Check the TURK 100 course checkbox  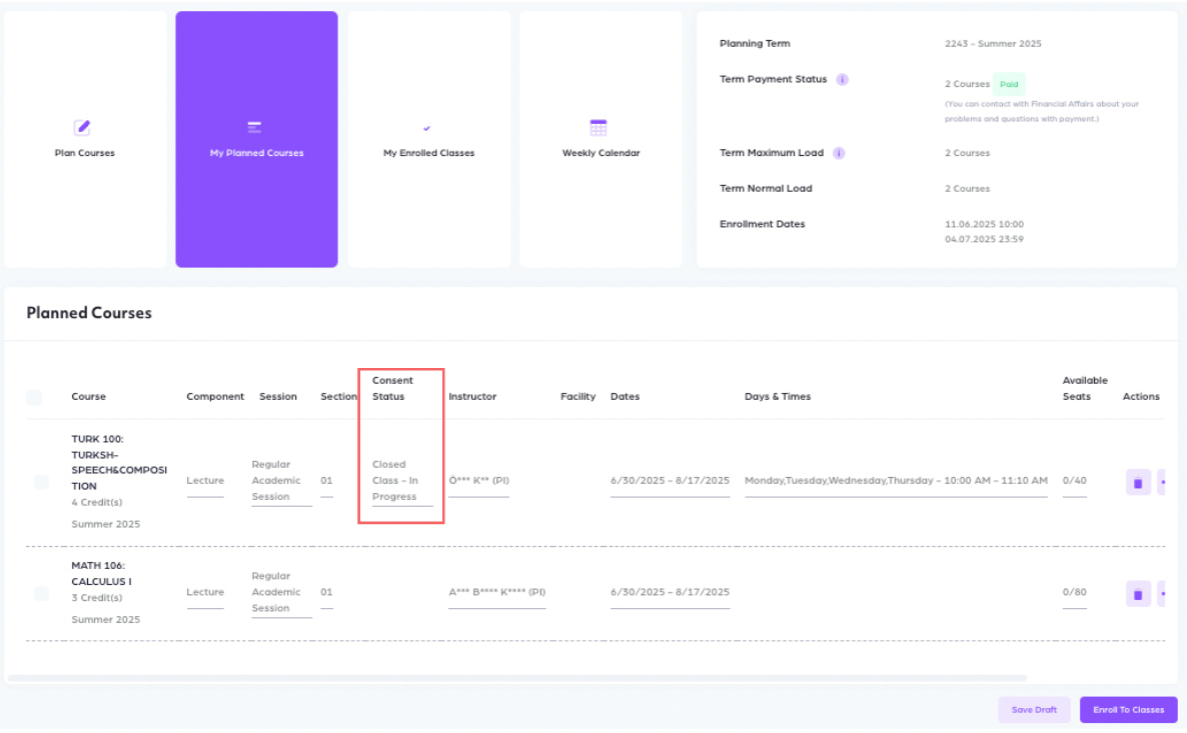tap(42, 482)
